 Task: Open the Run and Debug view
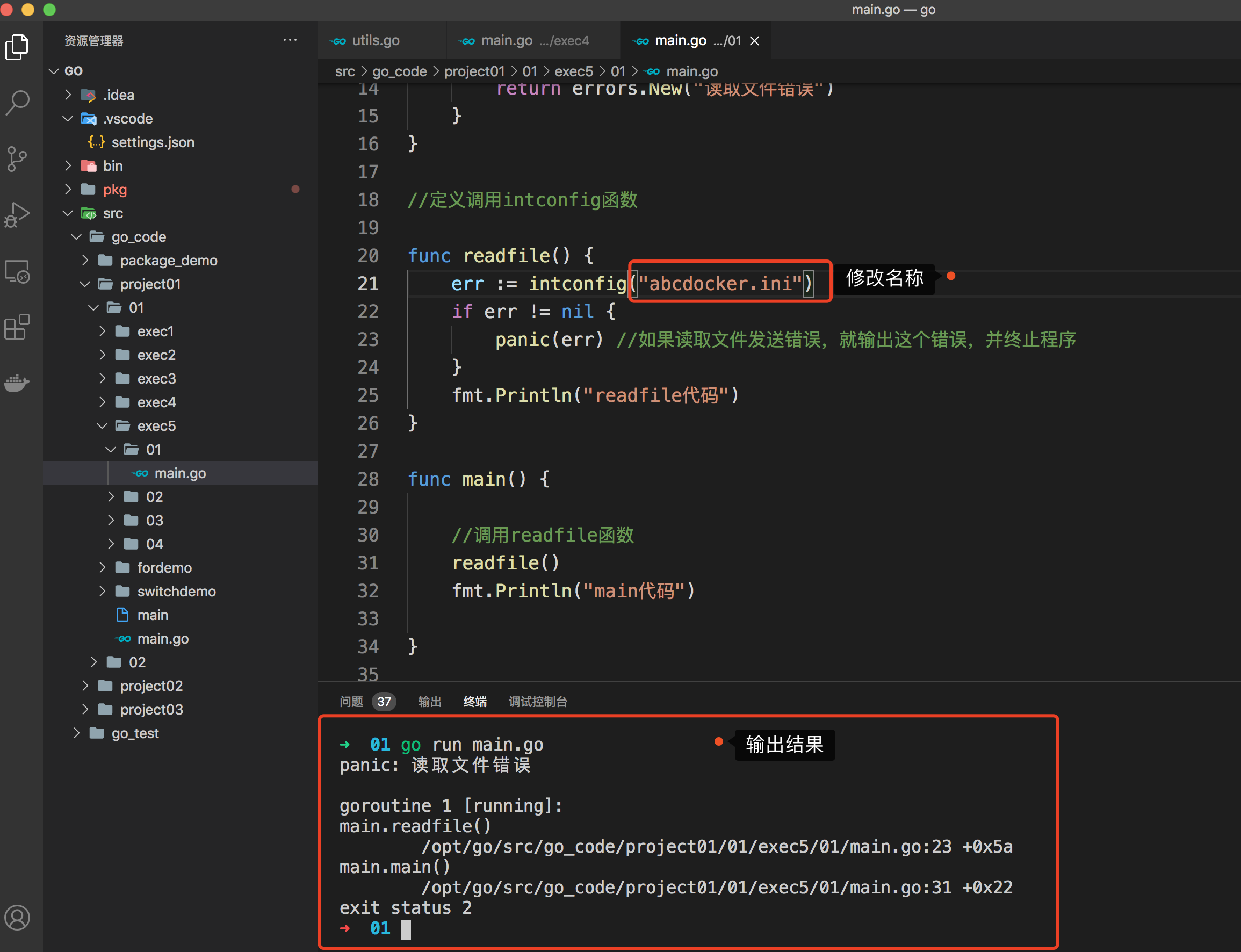pyautogui.click(x=17, y=215)
